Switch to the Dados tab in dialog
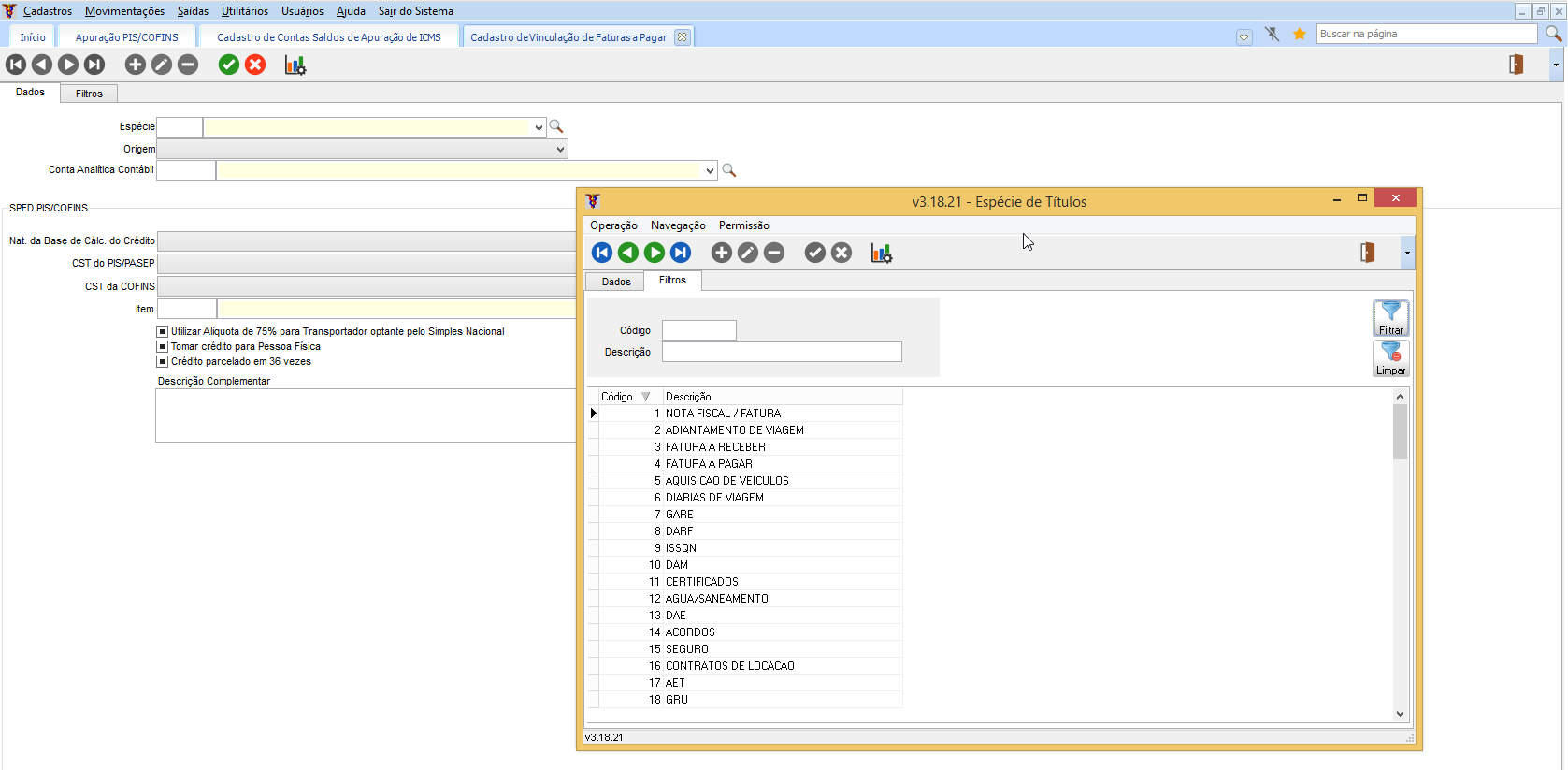The image size is (1568, 770). click(616, 282)
